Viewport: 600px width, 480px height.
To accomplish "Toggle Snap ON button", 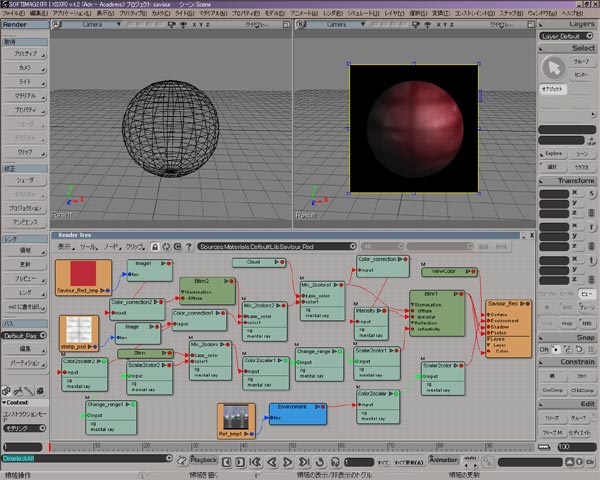I will pos(544,349).
